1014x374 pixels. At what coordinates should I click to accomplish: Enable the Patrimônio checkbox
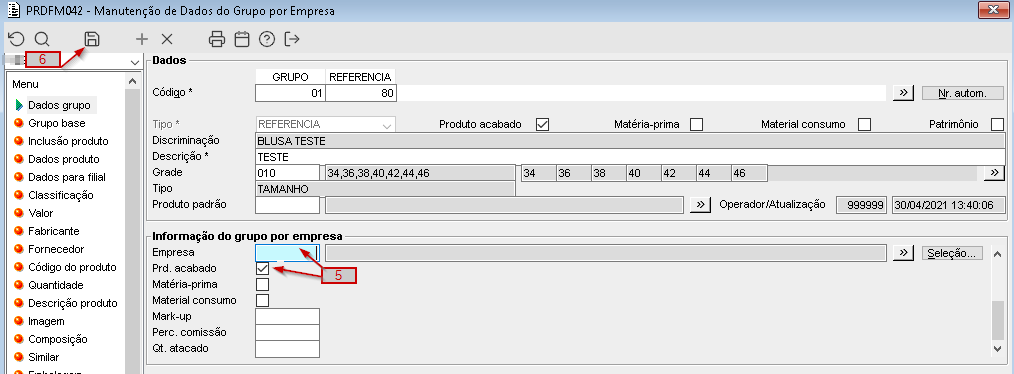pos(998,124)
